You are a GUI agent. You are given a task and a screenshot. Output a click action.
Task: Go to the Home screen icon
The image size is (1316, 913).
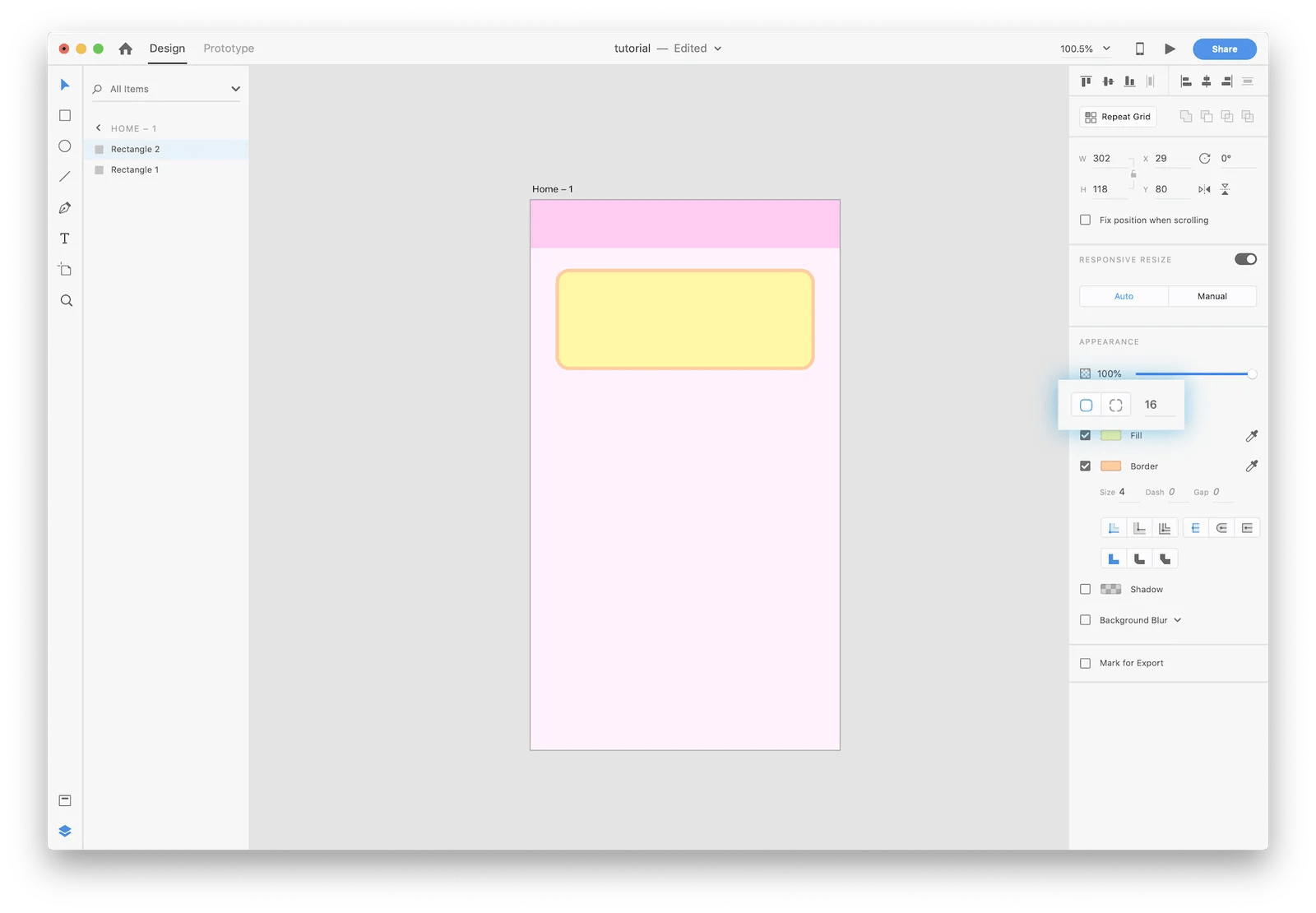125,49
